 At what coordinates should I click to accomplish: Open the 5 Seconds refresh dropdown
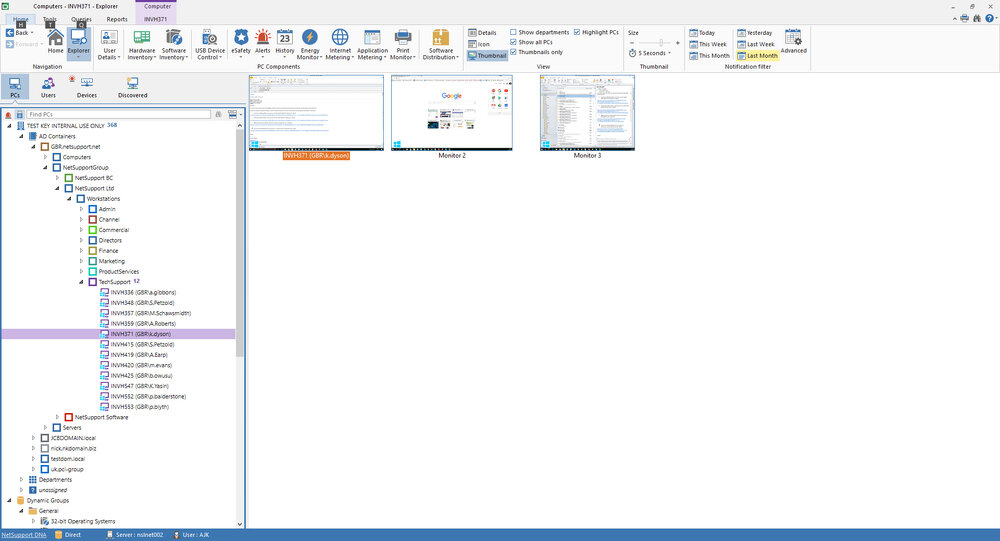pos(651,53)
